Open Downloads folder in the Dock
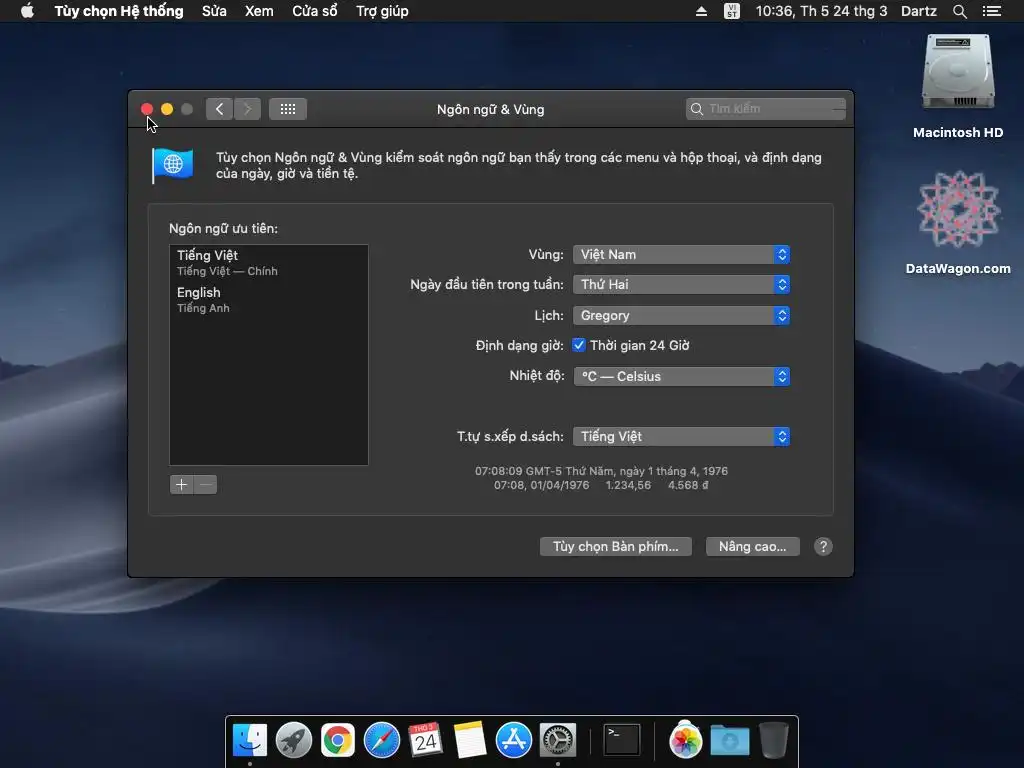Viewport: 1024px width, 768px height. [729, 741]
